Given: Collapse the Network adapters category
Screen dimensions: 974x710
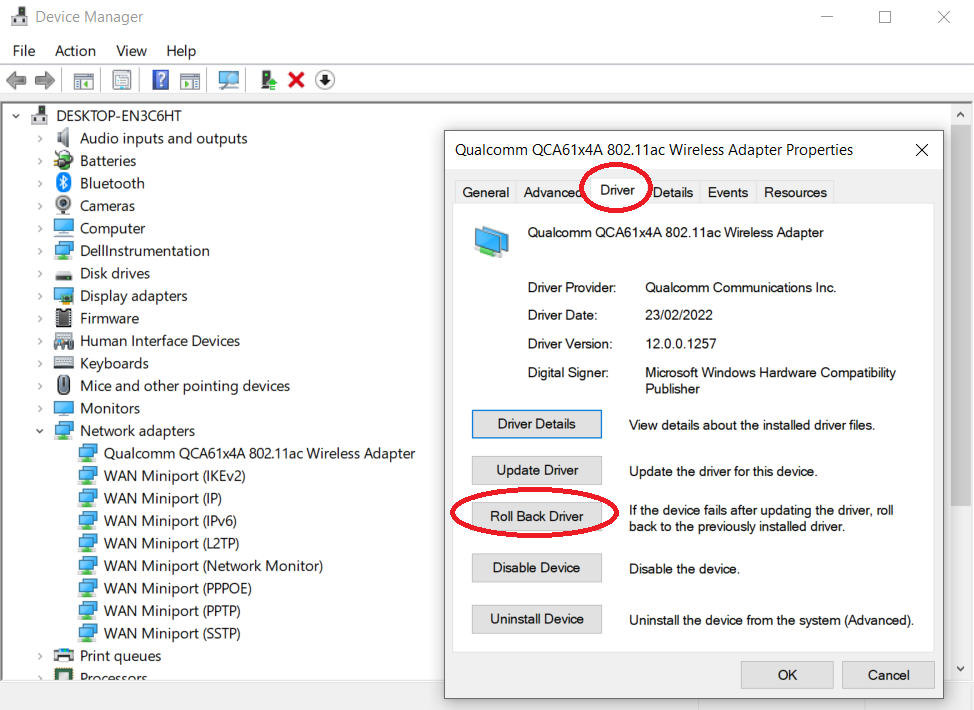Looking at the screenshot, I should pos(40,430).
